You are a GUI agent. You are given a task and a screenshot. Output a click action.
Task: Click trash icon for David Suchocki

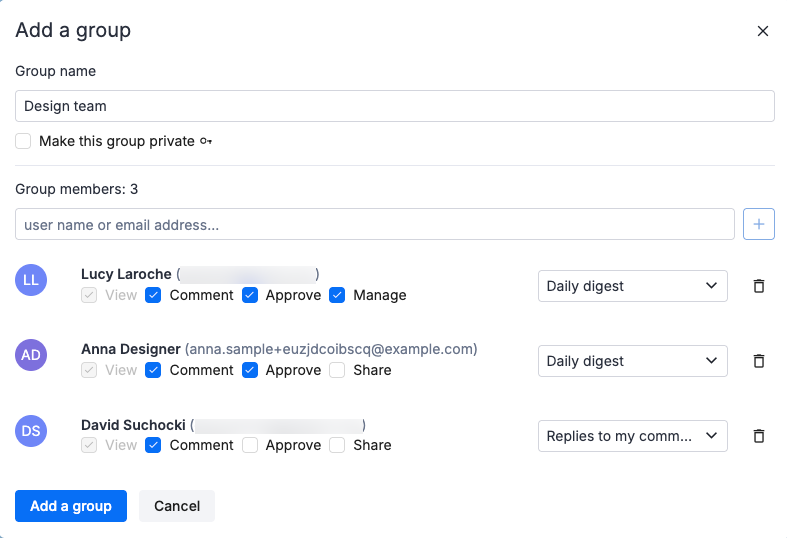[x=758, y=436]
